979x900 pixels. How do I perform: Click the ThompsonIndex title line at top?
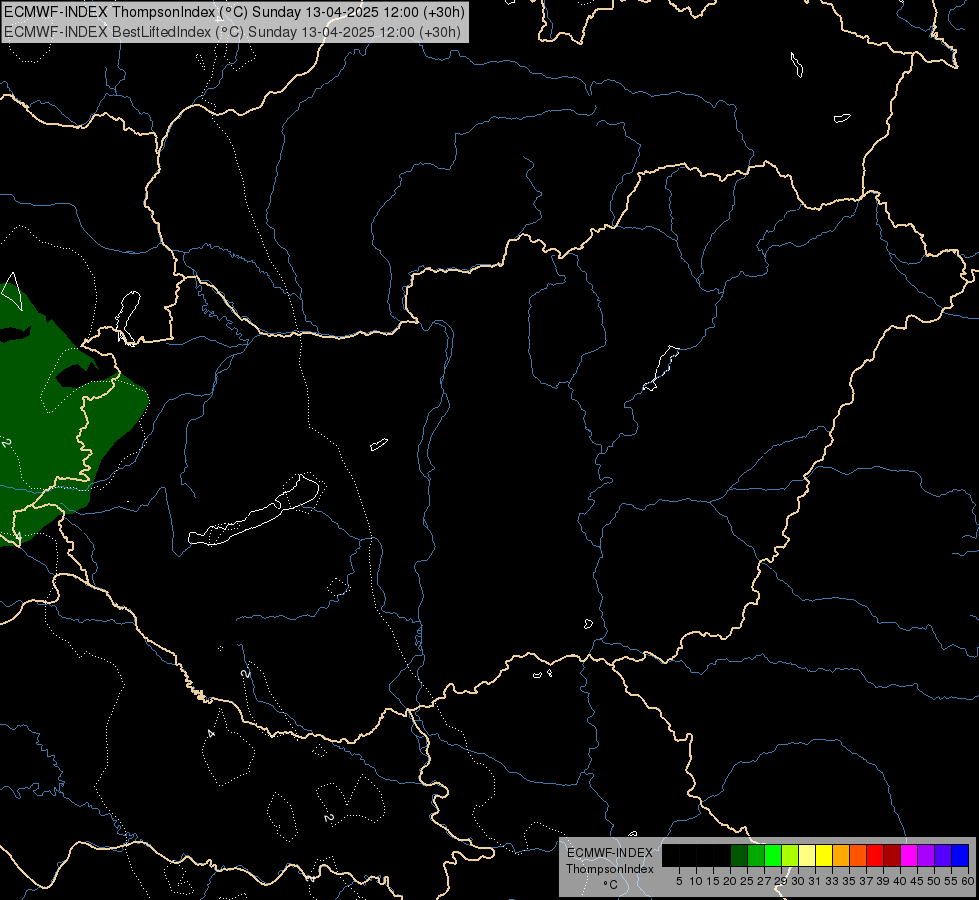pyautogui.click(x=234, y=12)
